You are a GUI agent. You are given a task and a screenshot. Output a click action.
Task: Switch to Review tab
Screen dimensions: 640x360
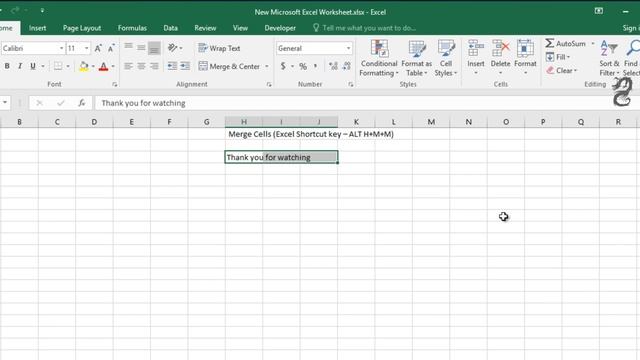pos(205,28)
